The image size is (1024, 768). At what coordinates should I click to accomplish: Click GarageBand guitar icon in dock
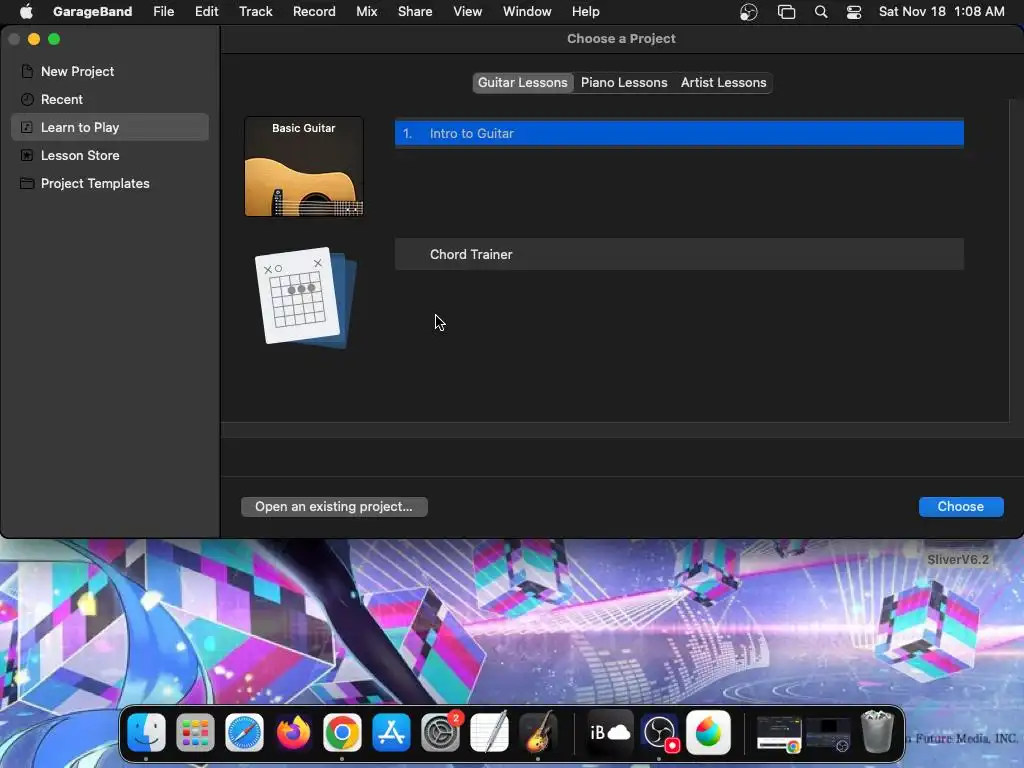coord(538,732)
